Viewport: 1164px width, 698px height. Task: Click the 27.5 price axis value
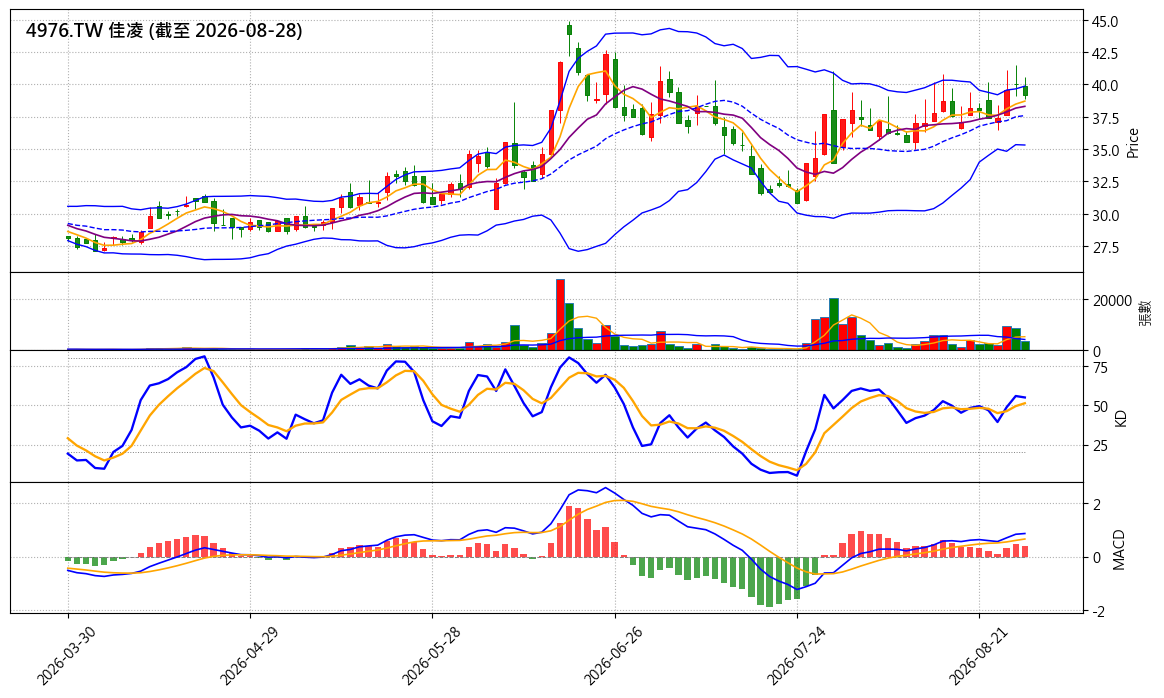1105,247
